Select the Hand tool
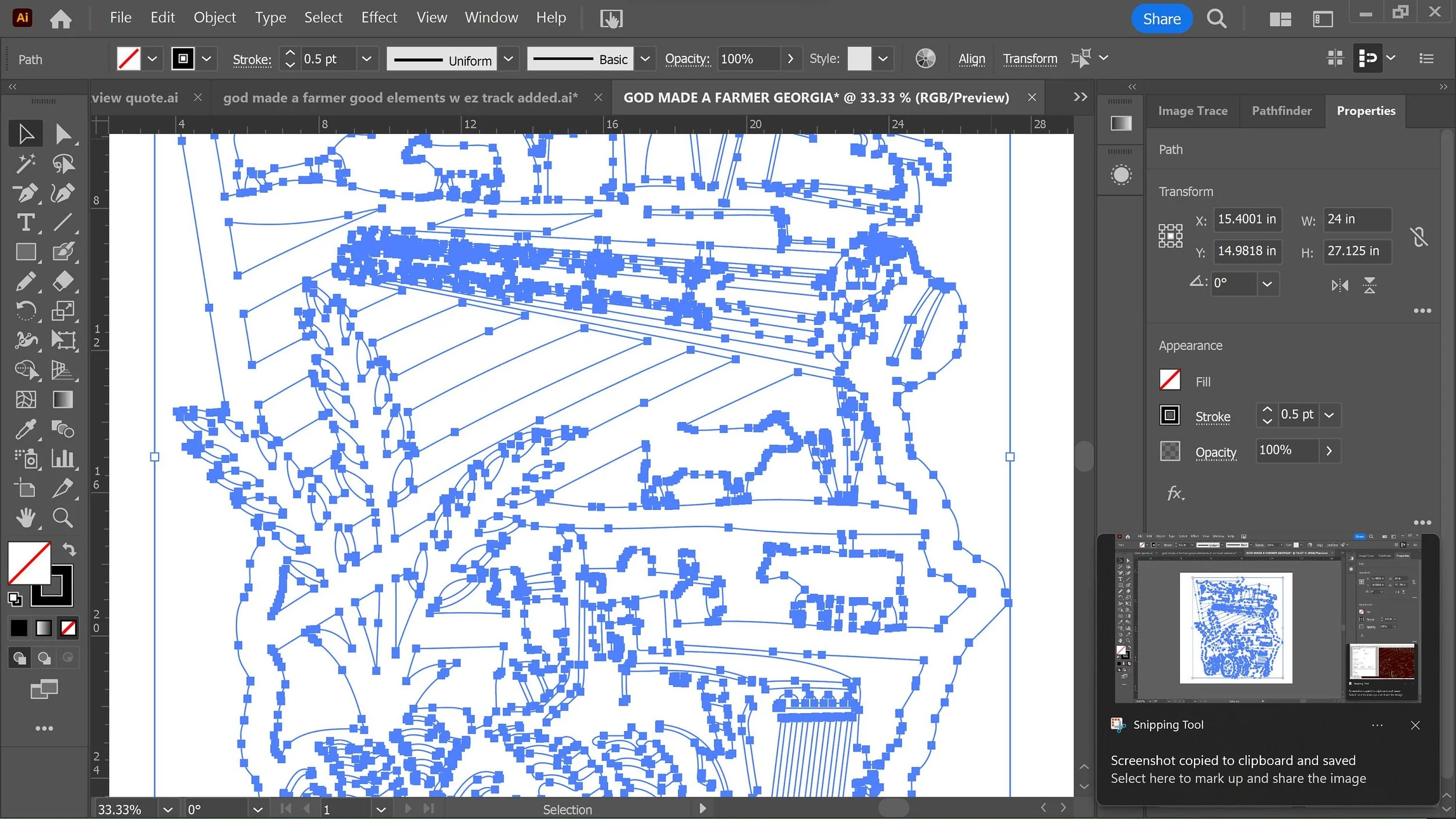 (26, 517)
